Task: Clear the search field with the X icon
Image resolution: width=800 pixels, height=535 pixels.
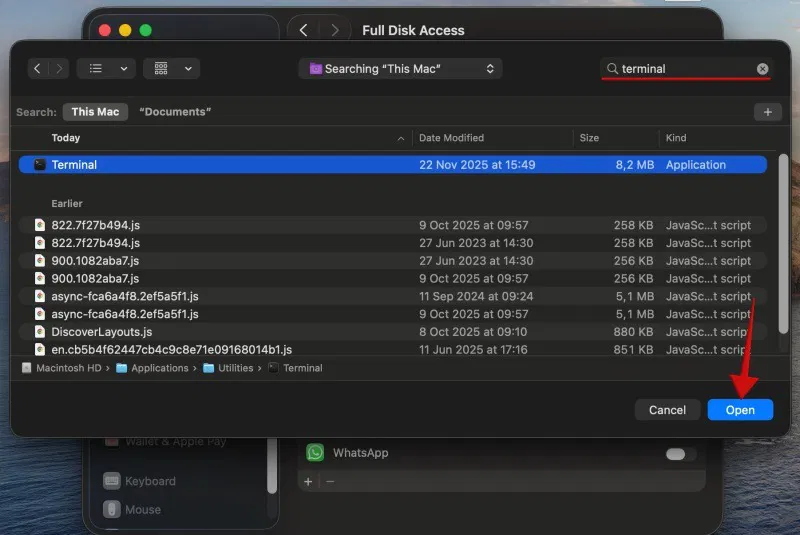Action: (x=762, y=69)
